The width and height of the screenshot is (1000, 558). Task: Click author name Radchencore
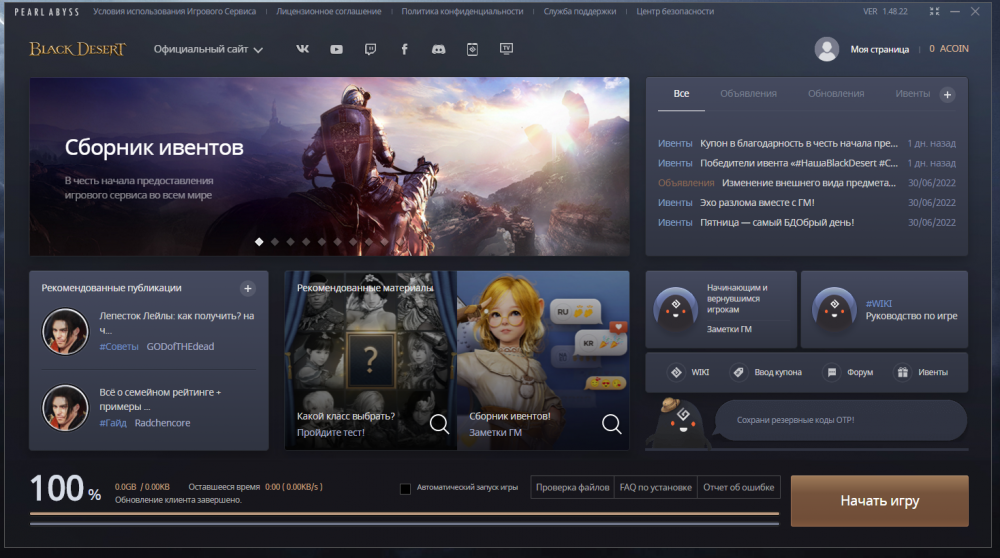[163, 423]
